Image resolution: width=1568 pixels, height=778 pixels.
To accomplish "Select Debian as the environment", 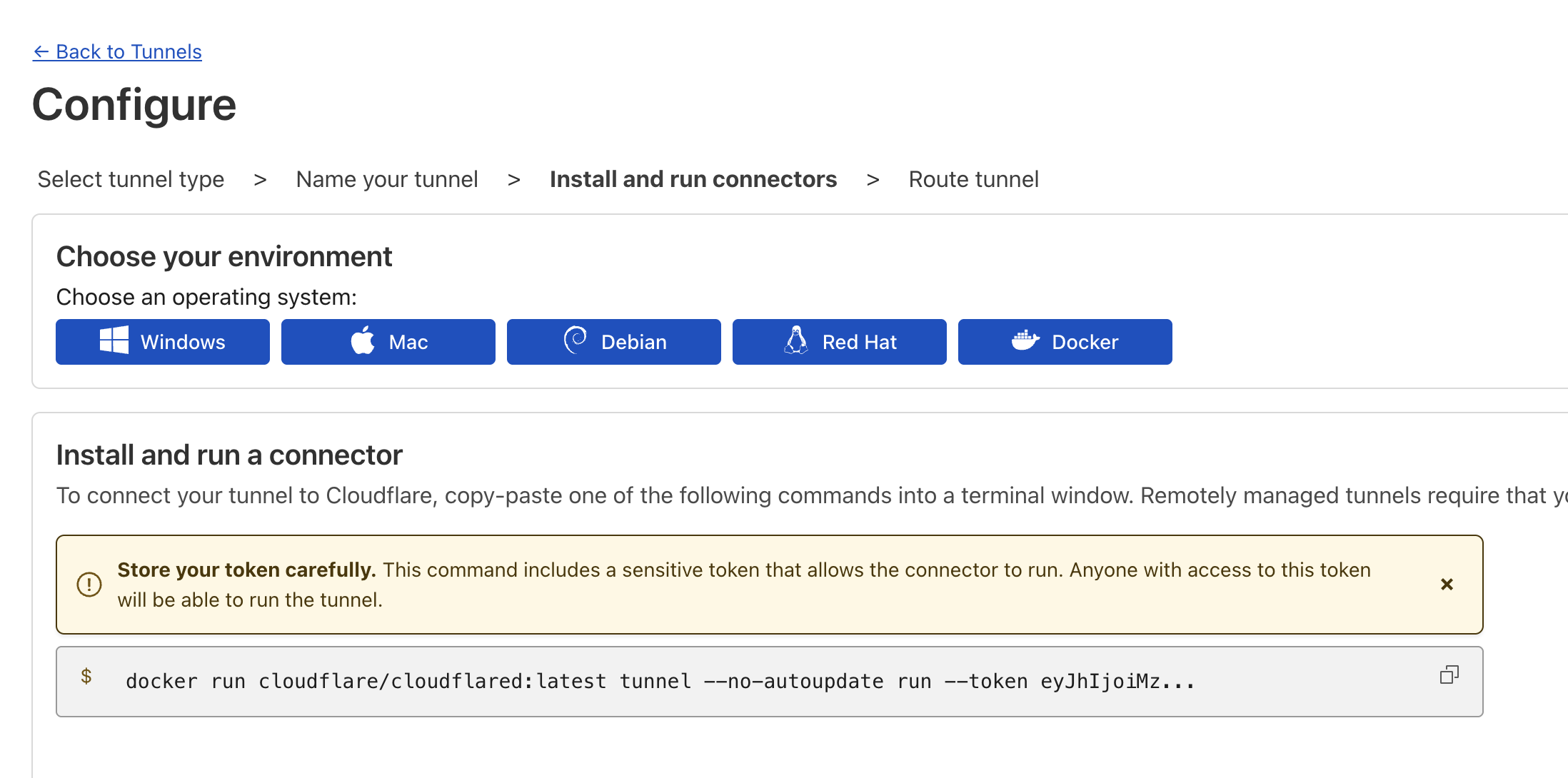I will [x=613, y=341].
